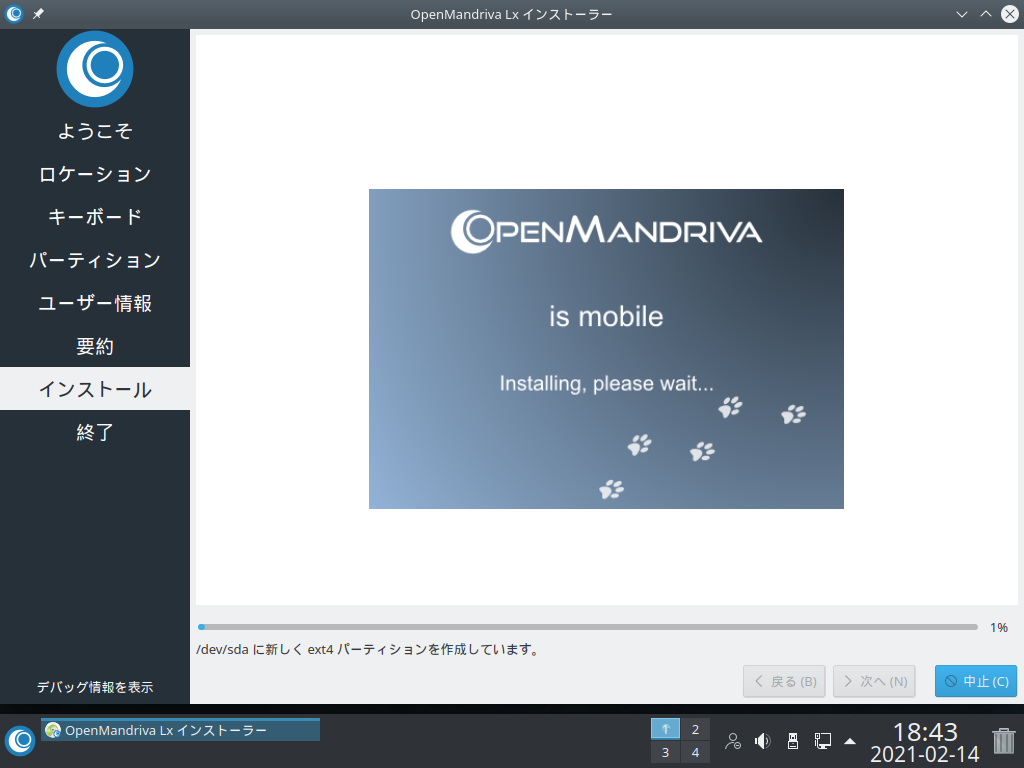Open the window menu icon in the title bar
The height and width of the screenshot is (768, 1024).
point(14,14)
